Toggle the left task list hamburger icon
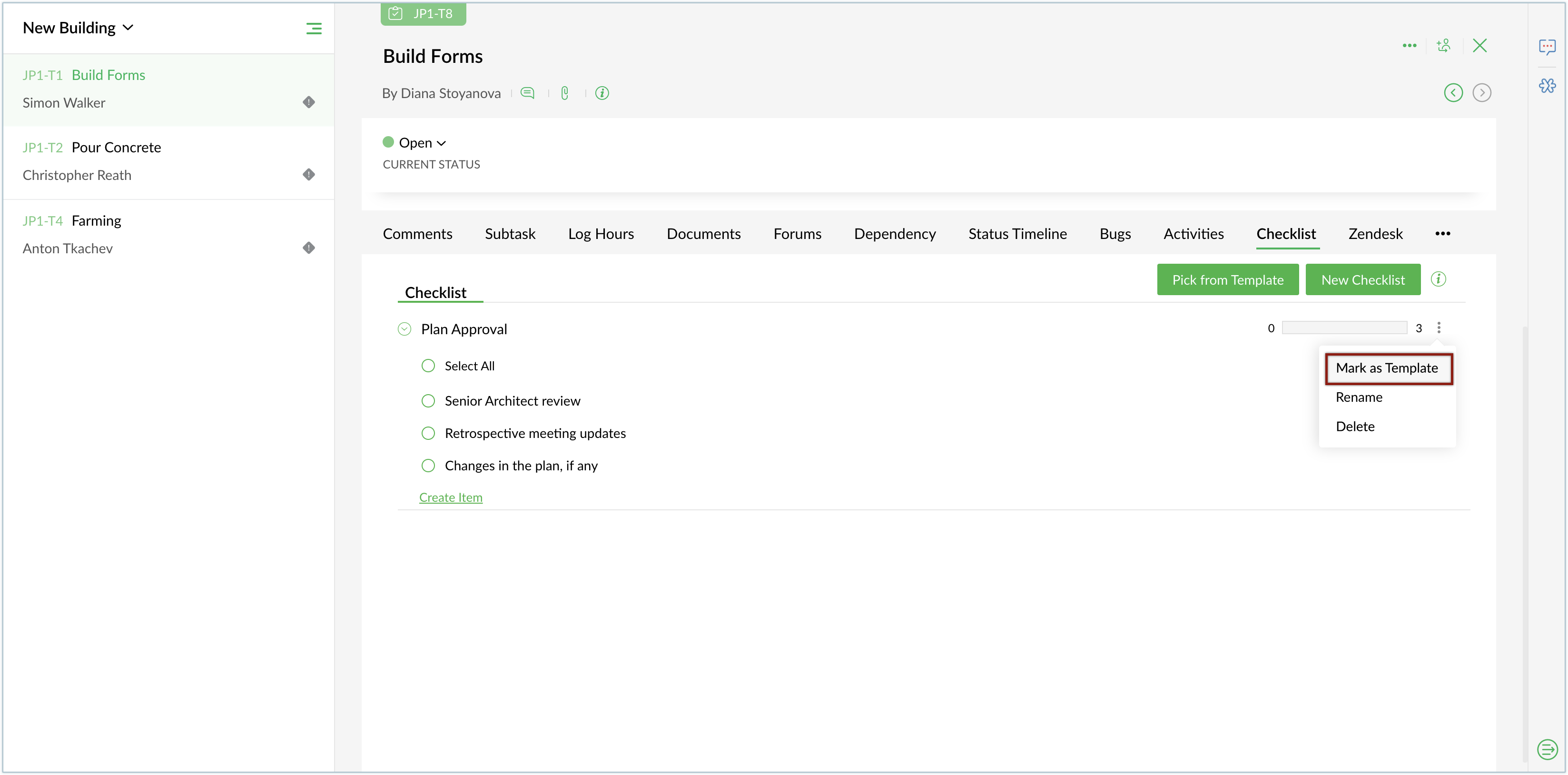The height and width of the screenshot is (775, 1568). pos(314,29)
